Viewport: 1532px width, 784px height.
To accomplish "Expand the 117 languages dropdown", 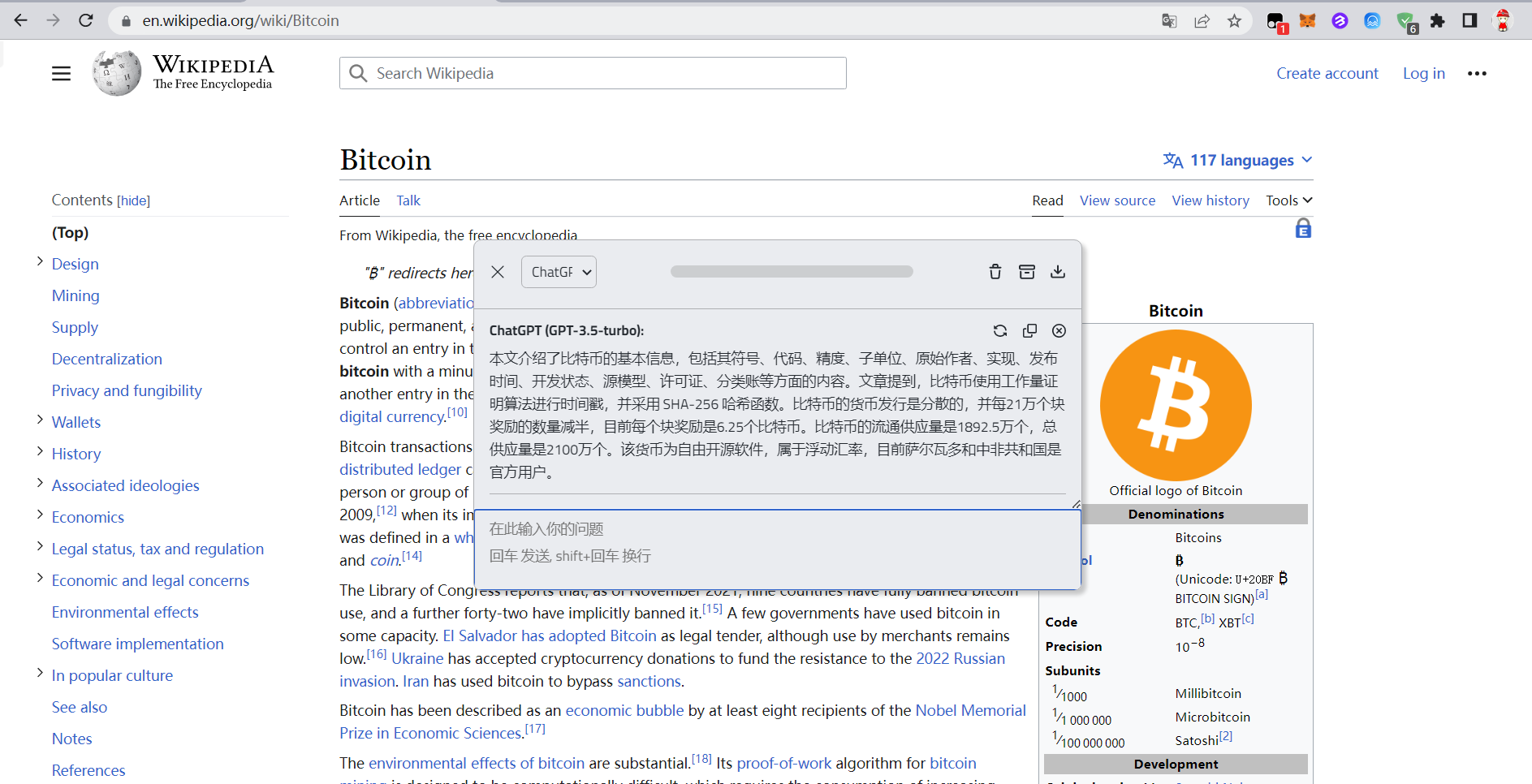I will click(1238, 160).
